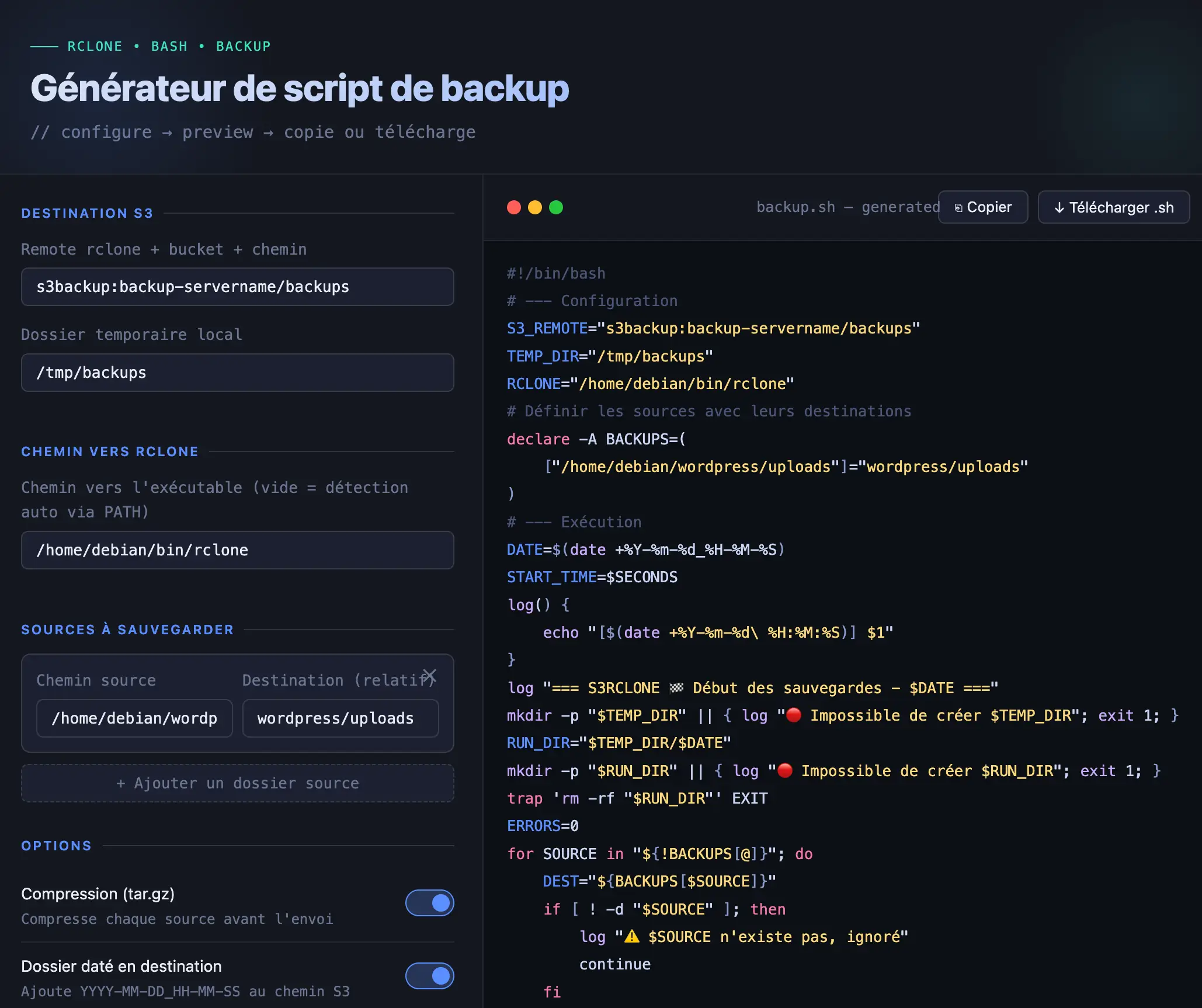This screenshot has width=1202, height=1008.
Task: Click the DESTINATION S3 section header
Action: [87, 213]
